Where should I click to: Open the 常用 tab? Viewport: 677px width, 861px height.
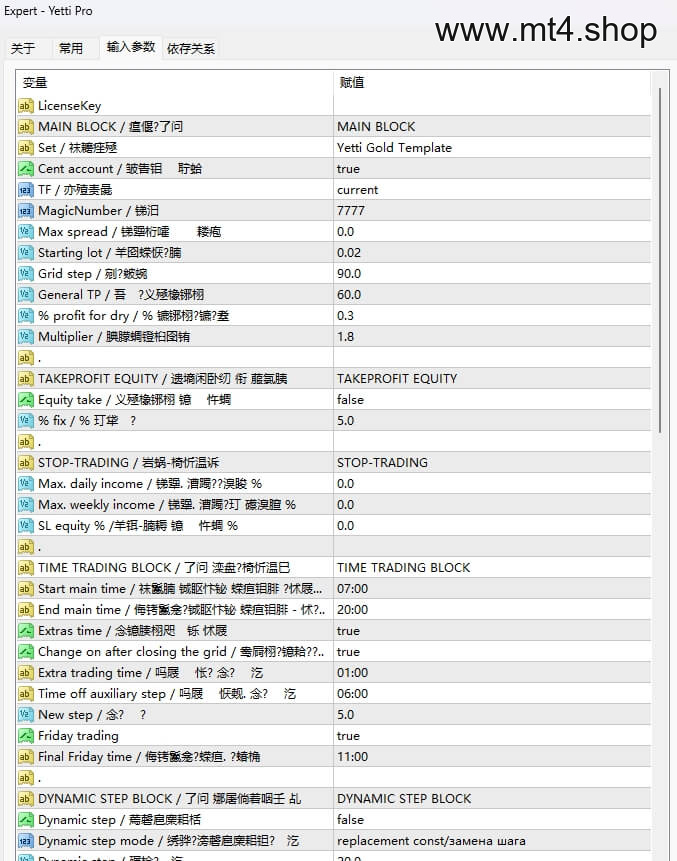click(71, 48)
